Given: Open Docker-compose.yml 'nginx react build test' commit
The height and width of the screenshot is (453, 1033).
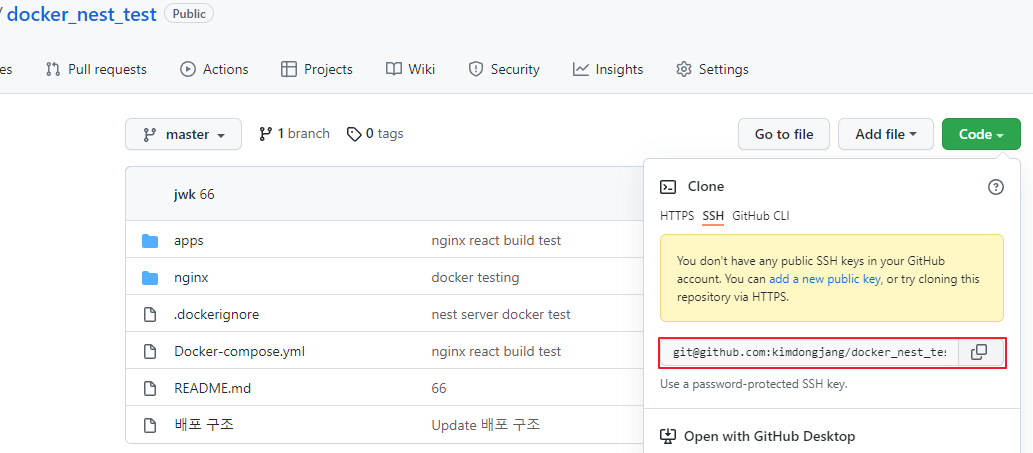Looking at the screenshot, I should coord(496,352).
